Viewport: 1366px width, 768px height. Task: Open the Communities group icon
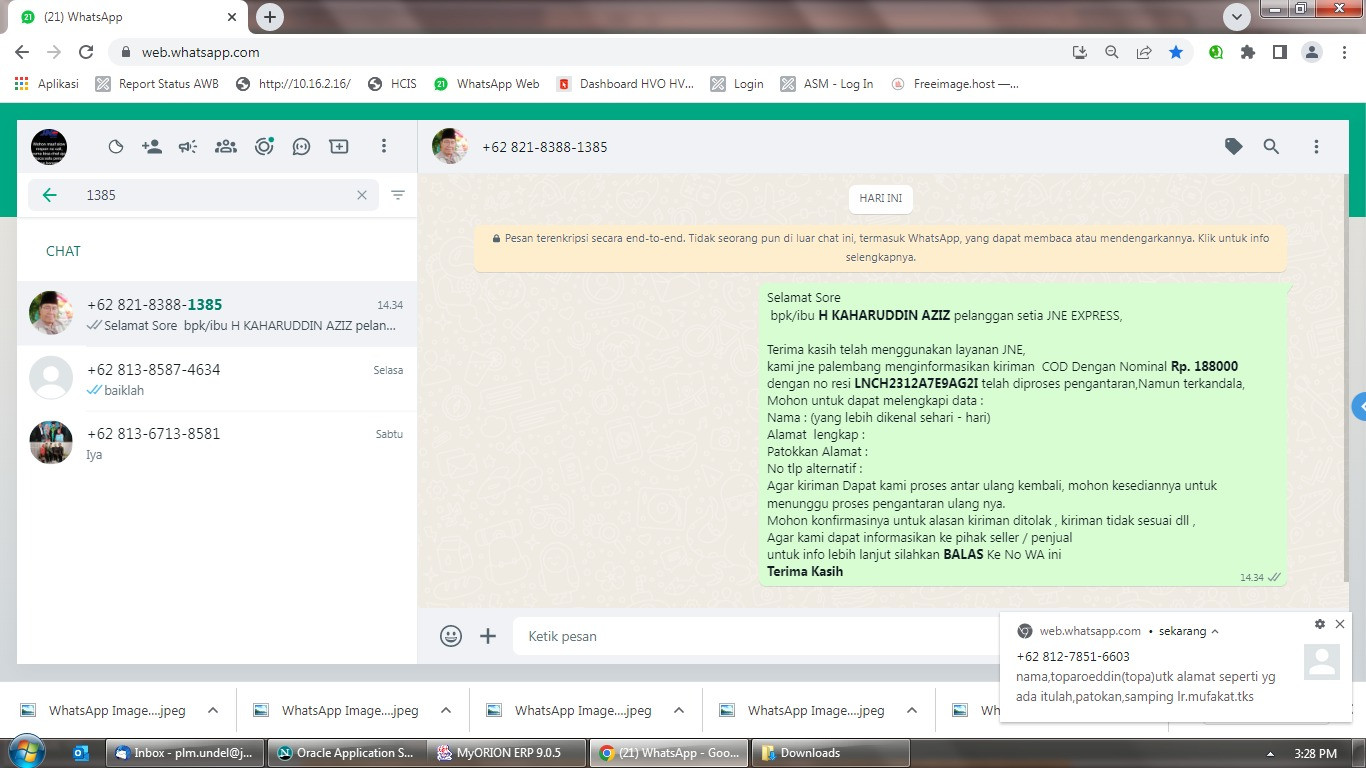point(226,147)
